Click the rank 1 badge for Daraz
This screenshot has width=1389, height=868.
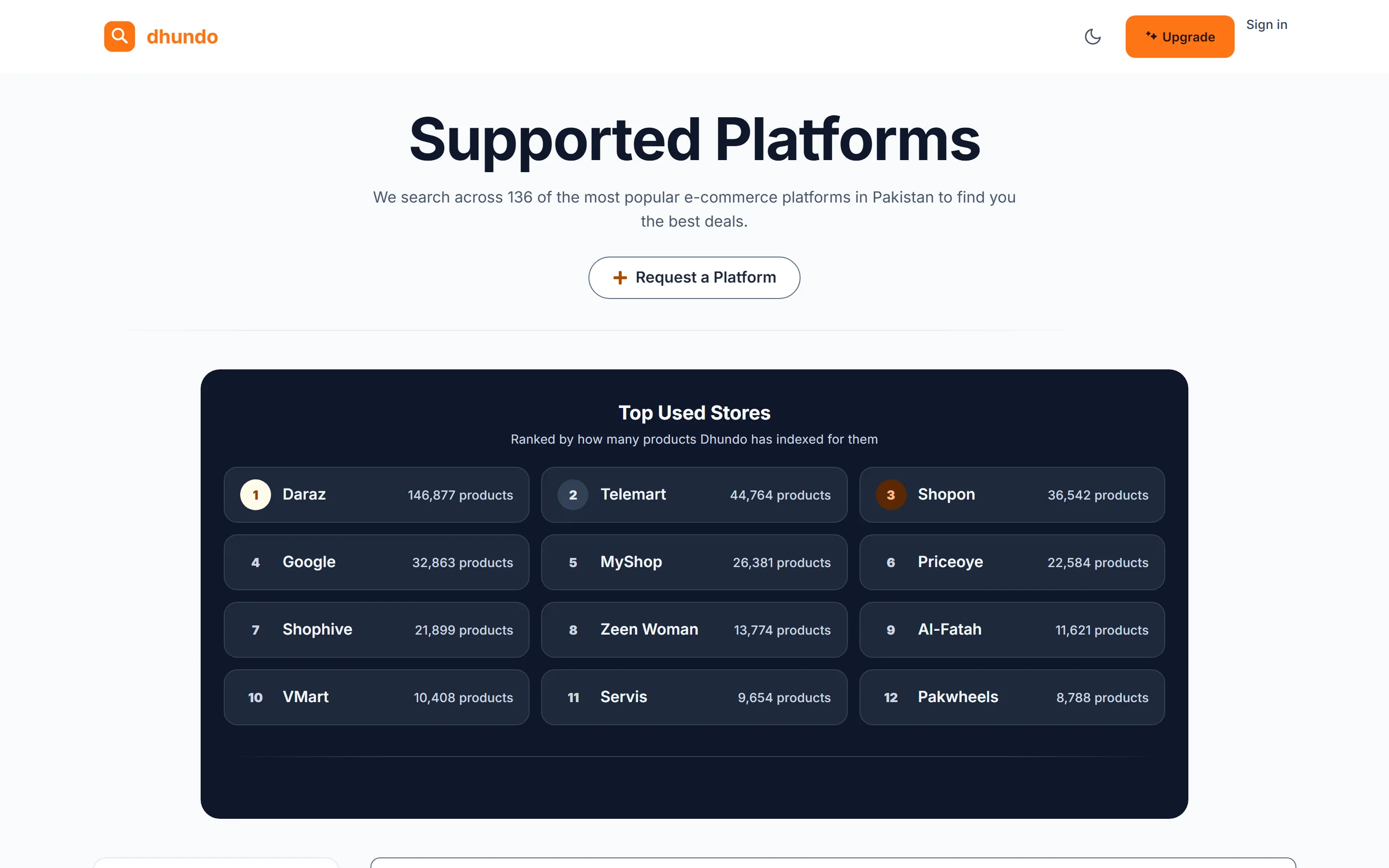pos(256,495)
